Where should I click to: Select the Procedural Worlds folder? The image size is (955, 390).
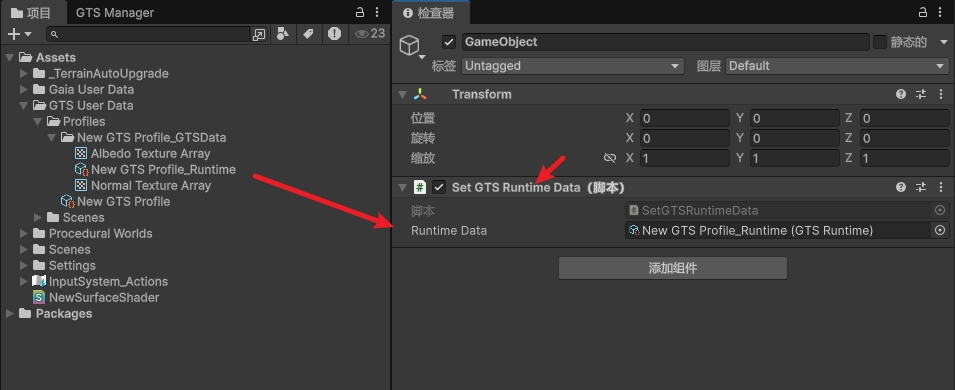click(x=100, y=233)
